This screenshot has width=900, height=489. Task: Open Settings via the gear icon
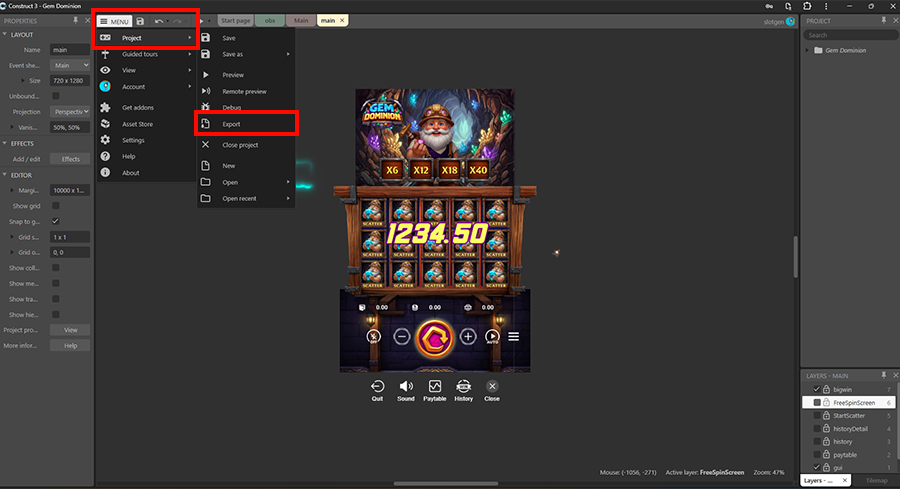pyautogui.click(x=105, y=140)
